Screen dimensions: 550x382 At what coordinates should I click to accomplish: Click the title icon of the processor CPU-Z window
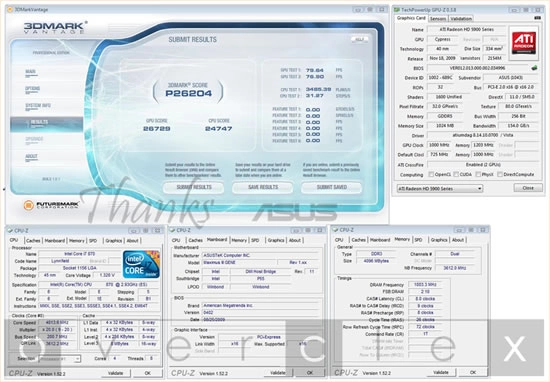[10, 230]
